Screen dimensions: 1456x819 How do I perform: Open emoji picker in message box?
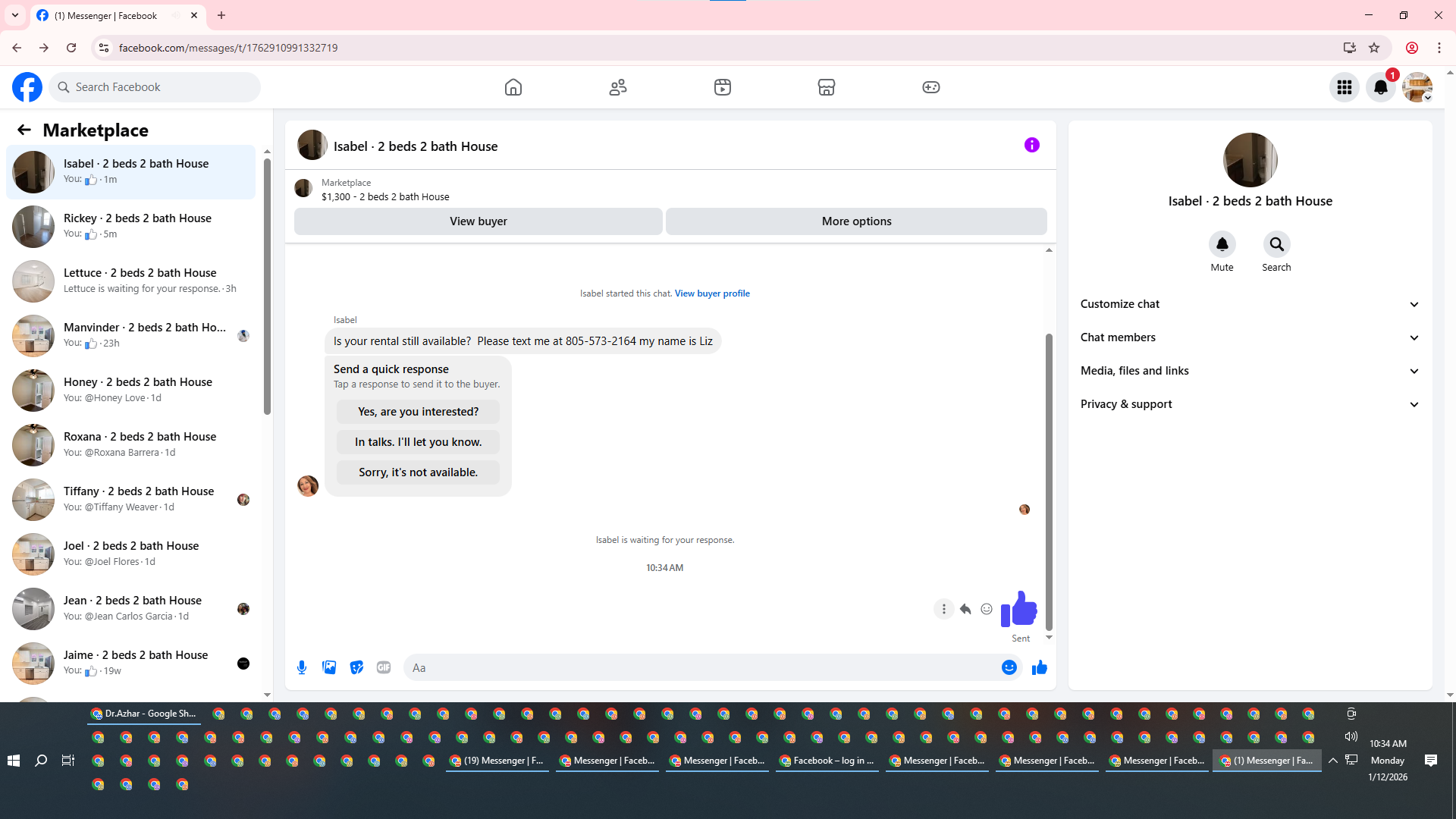(x=1009, y=667)
